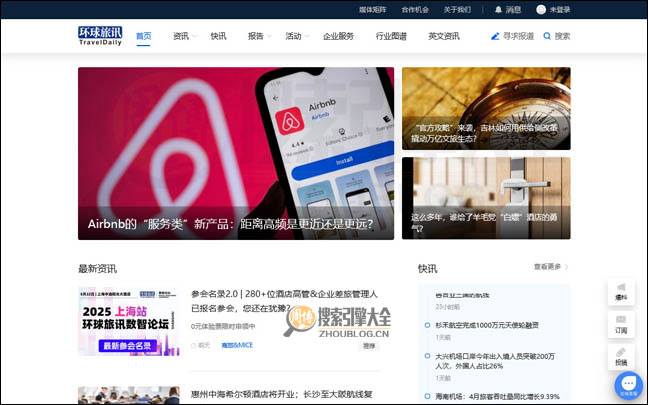The width and height of the screenshot is (648, 405).
Task: Click the 搜索 magnifier icon
Action: click(547, 36)
